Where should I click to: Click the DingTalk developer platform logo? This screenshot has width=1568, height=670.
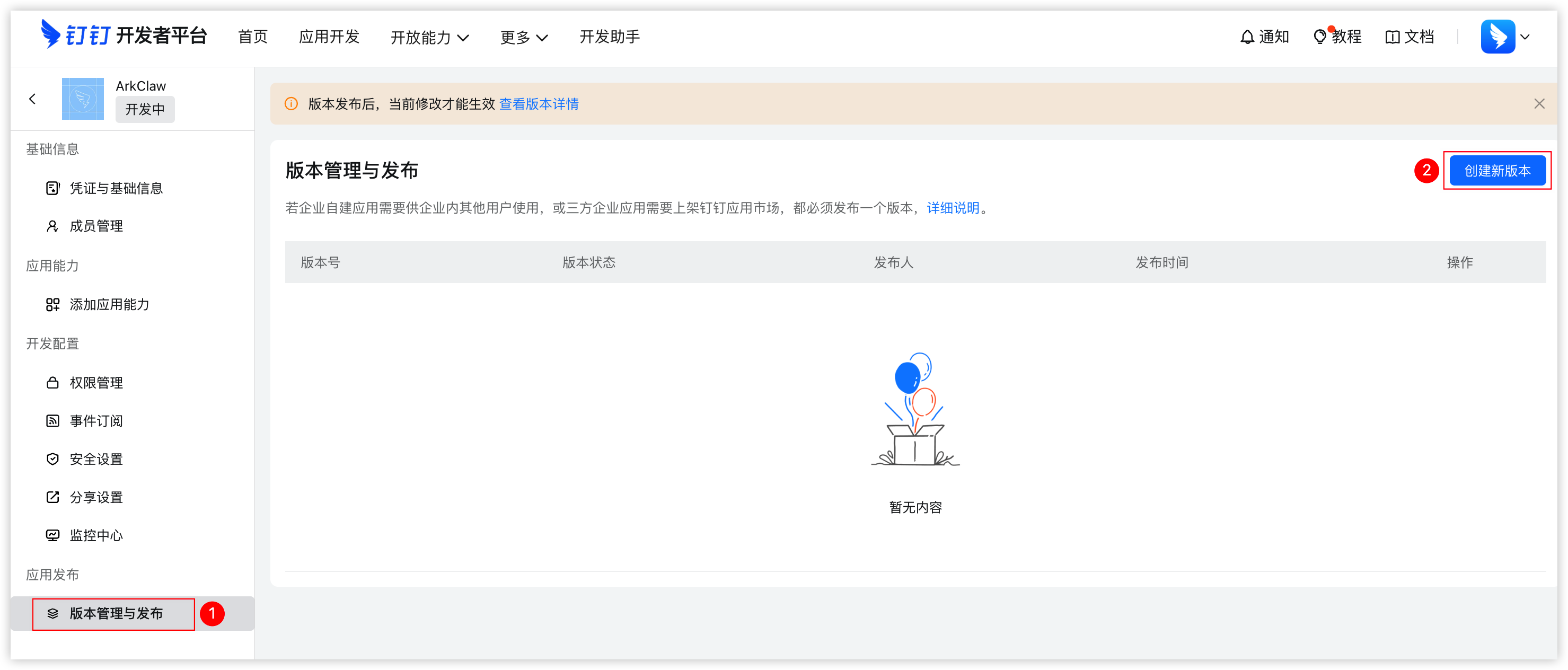[124, 36]
